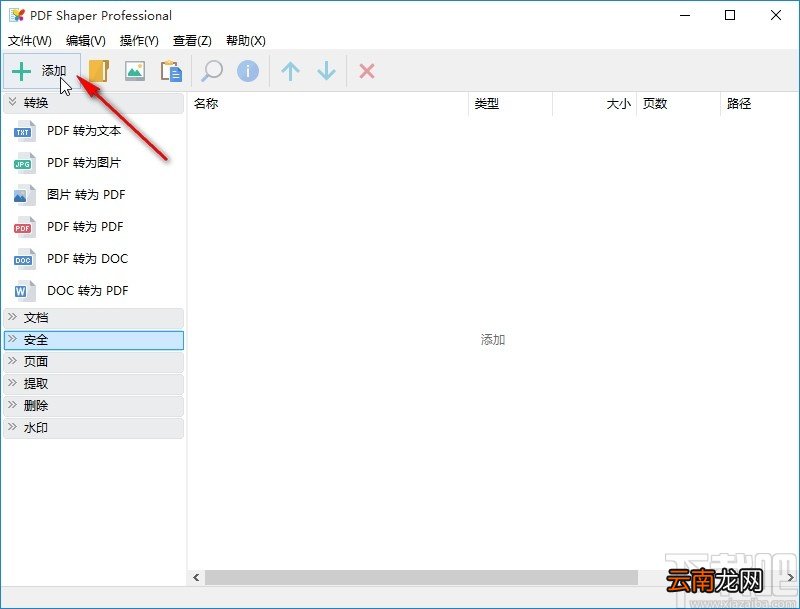800x609 pixels.
Task: Collapse the 转换 section
Action: (x=93, y=103)
